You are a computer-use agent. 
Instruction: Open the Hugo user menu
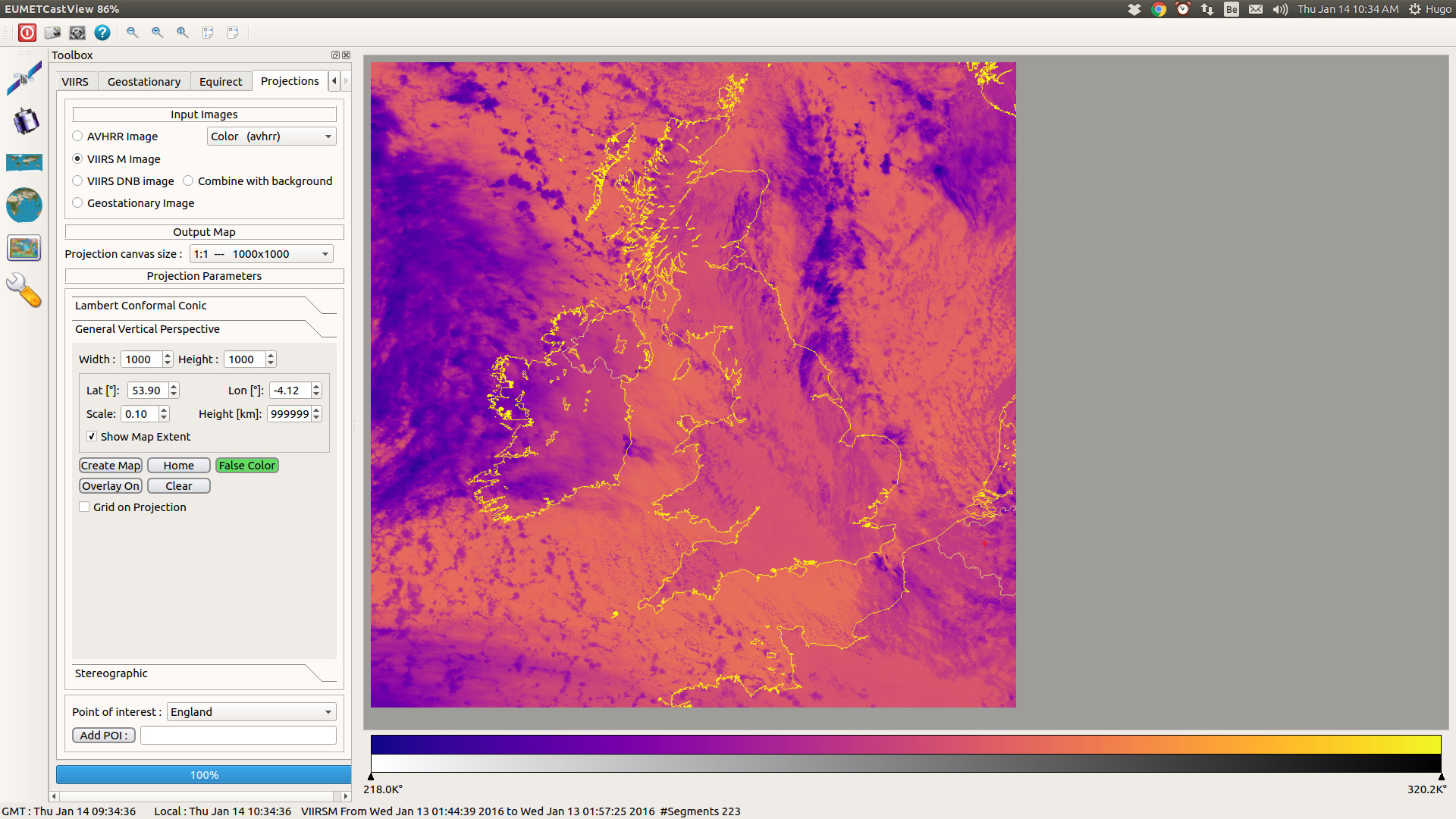coord(1438,9)
